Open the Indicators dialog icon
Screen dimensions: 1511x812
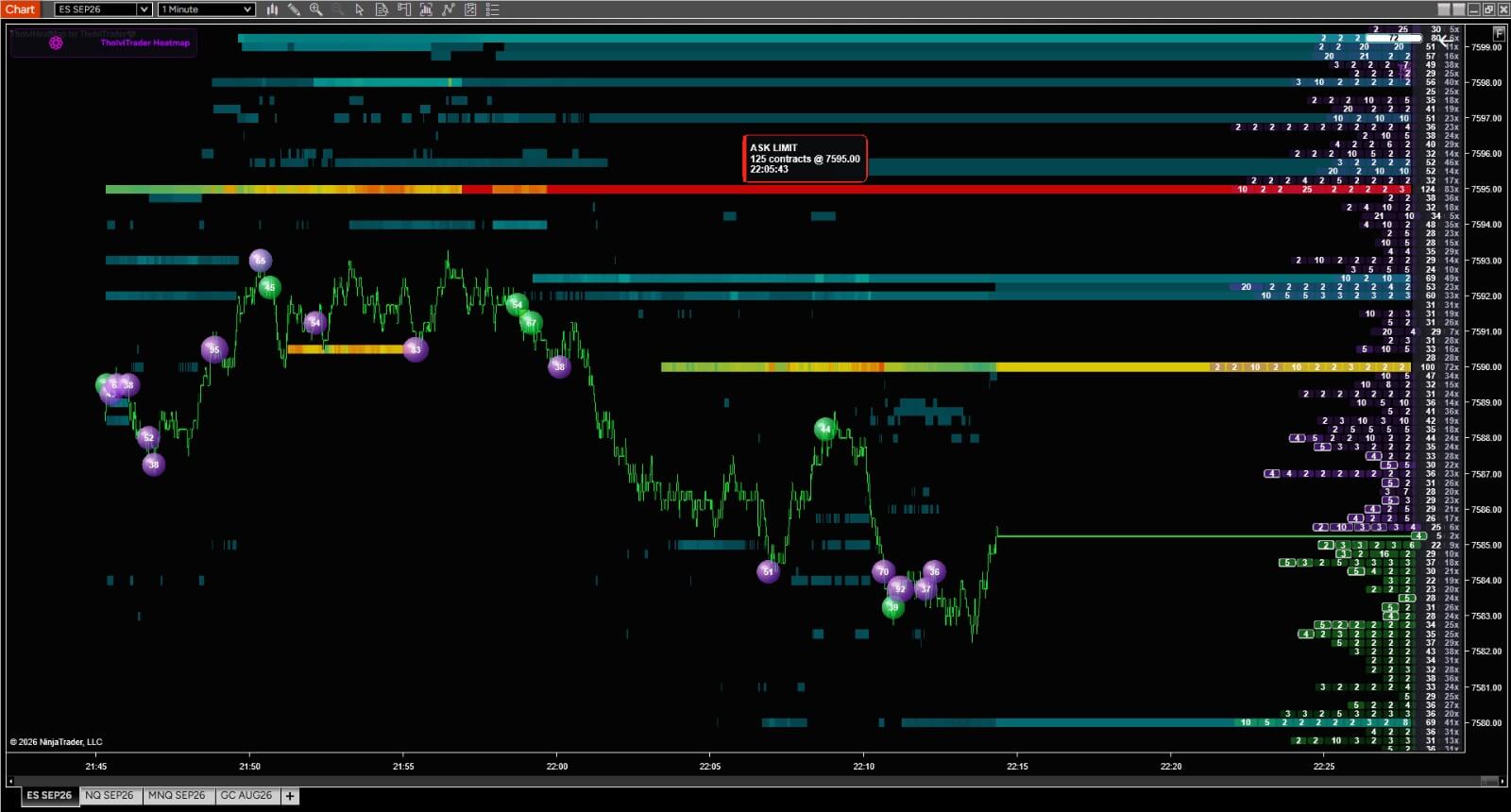[448, 9]
